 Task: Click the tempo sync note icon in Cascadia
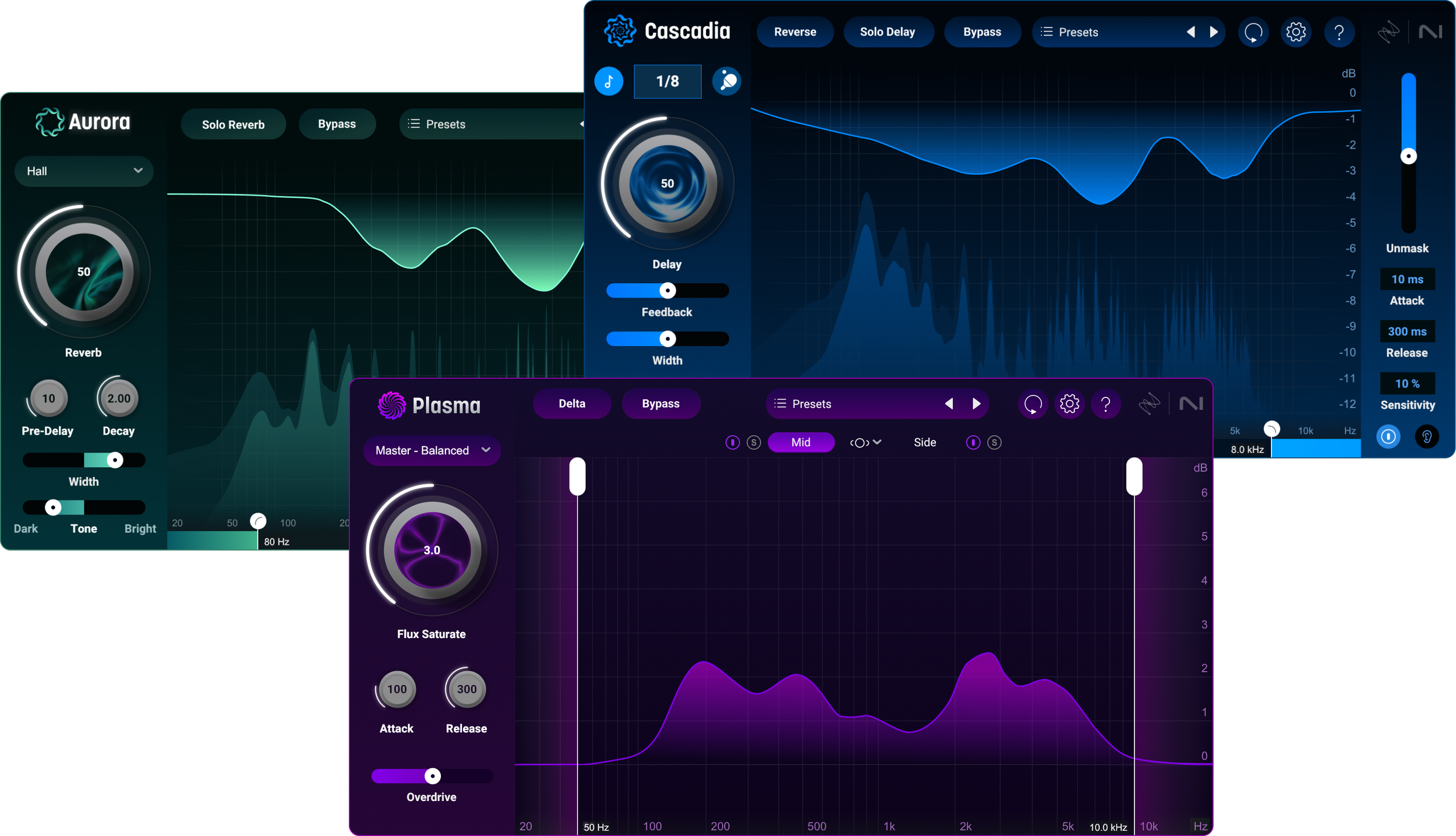(x=609, y=81)
